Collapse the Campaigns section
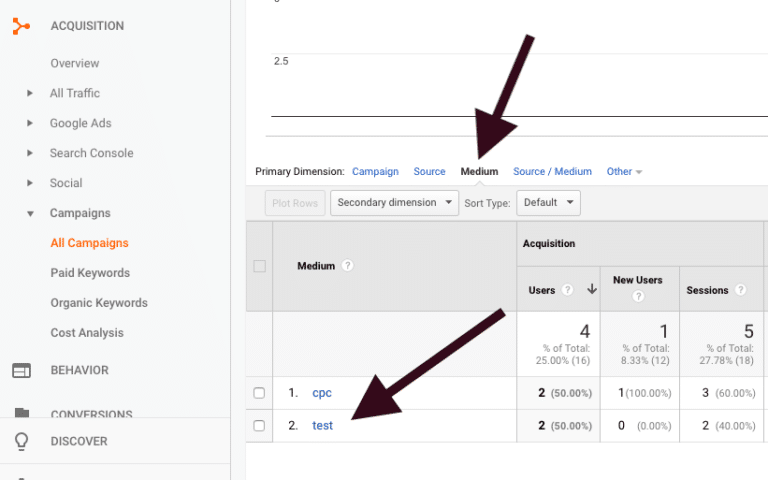Viewport: 768px width, 480px height. (30, 214)
